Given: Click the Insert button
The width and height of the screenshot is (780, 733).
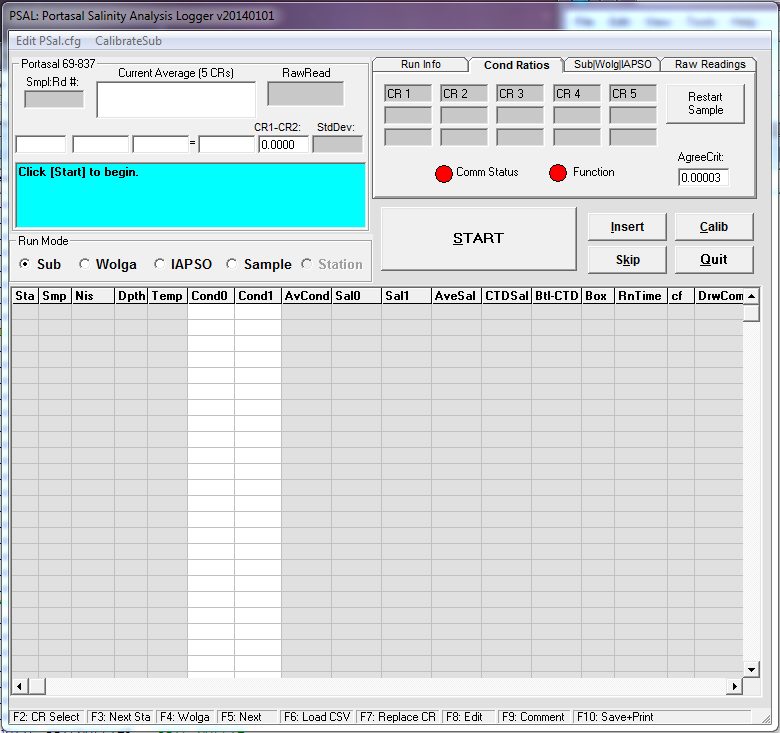Looking at the screenshot, I should point(627,227).
